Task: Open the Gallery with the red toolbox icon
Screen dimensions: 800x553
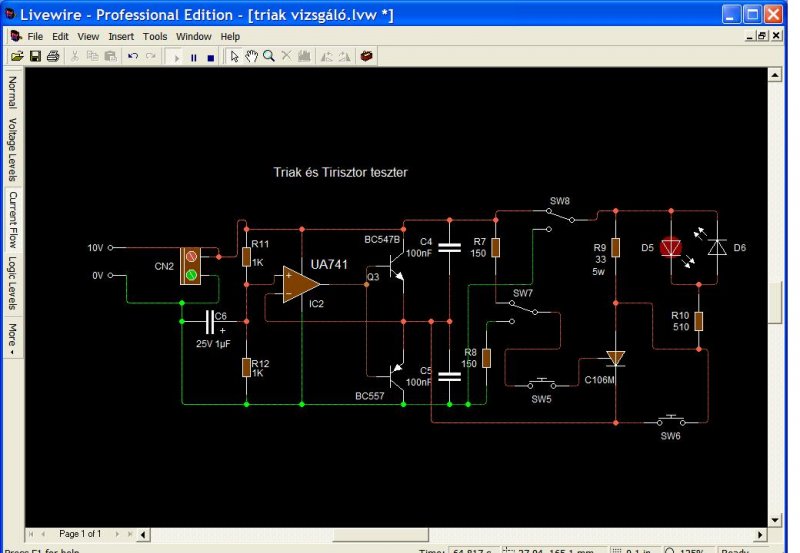Action: point(366,56)
